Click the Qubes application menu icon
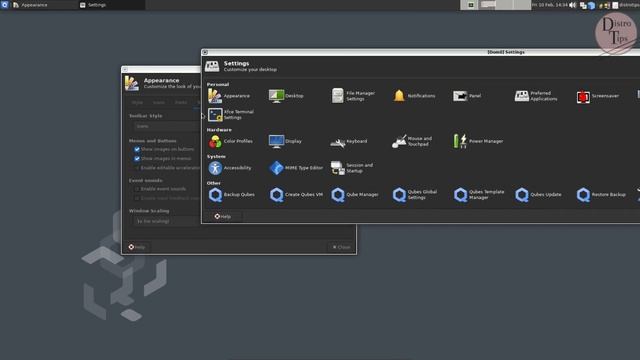Viewport: 640px width, 360px height. click(x=4, y=5)
